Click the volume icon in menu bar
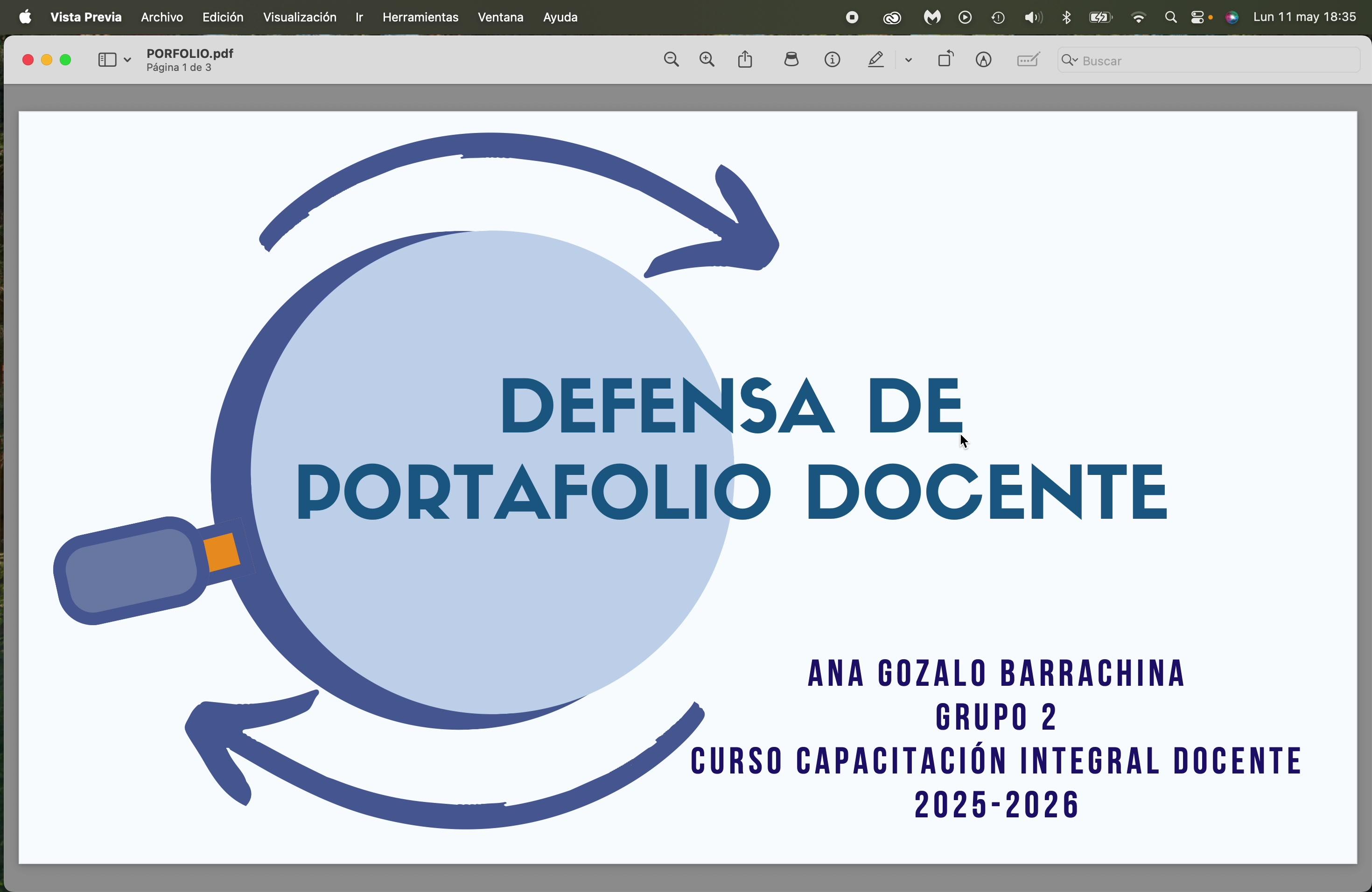The height and width of the screenshot is (892, 1372). 1033,18
